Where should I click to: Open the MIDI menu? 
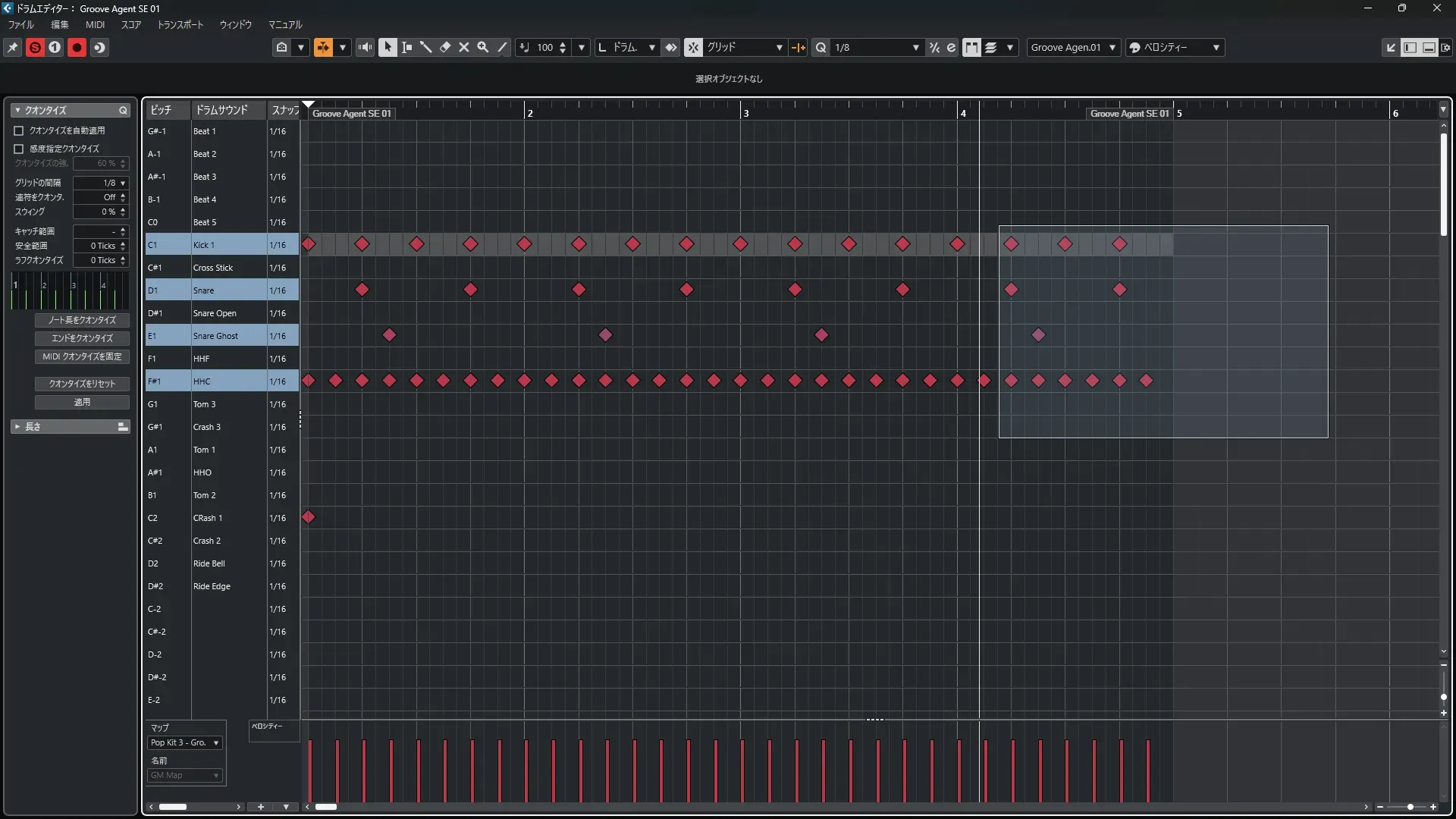coord(95,24)
